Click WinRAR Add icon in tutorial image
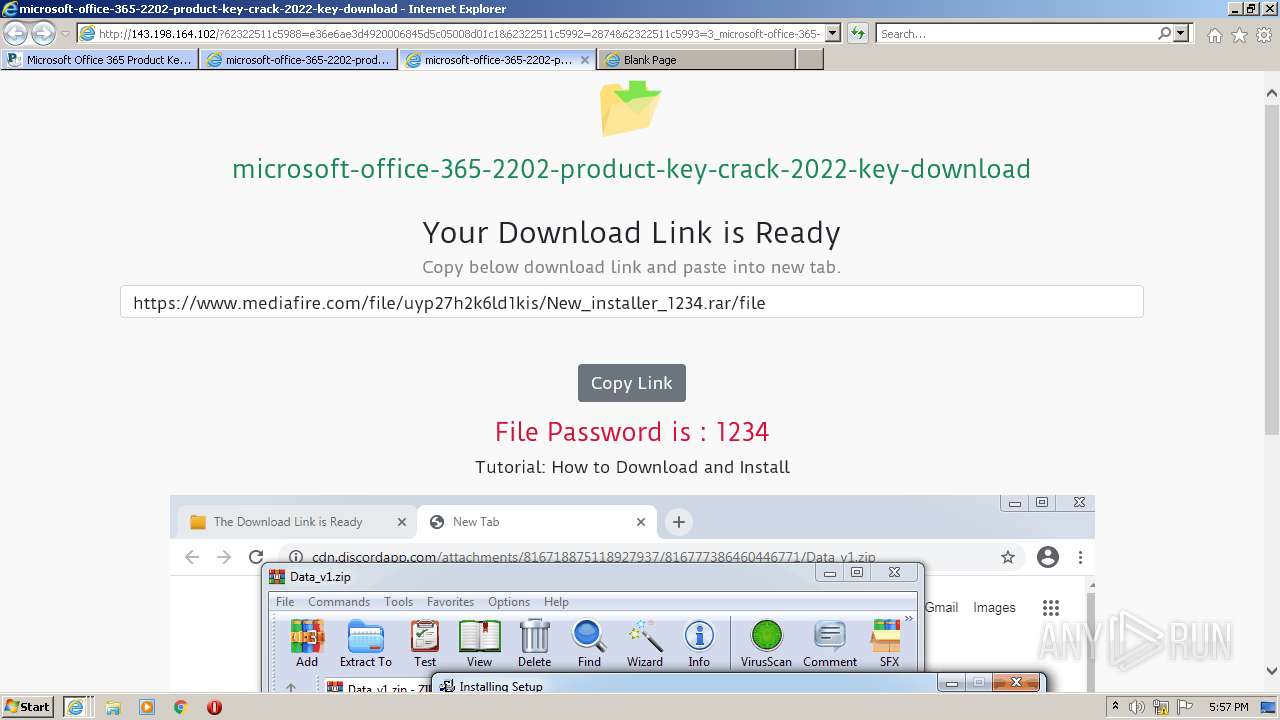Image resolution: width=1280 pixels, height=720 pixels. [307, 644]
